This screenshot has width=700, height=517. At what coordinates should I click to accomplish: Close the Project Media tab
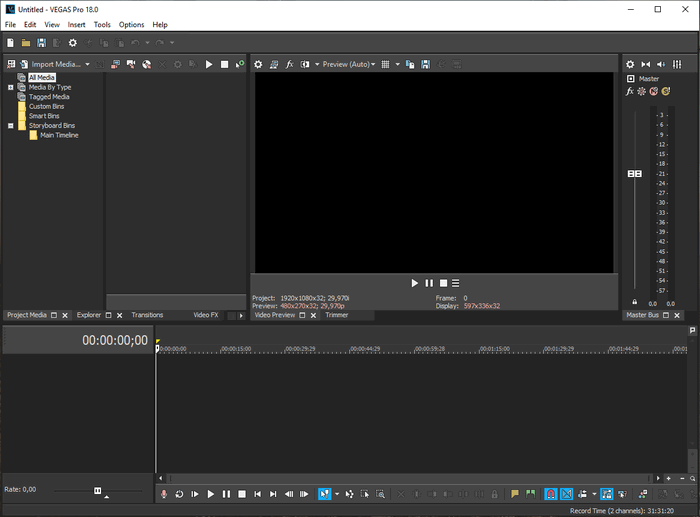pos(65,316)
